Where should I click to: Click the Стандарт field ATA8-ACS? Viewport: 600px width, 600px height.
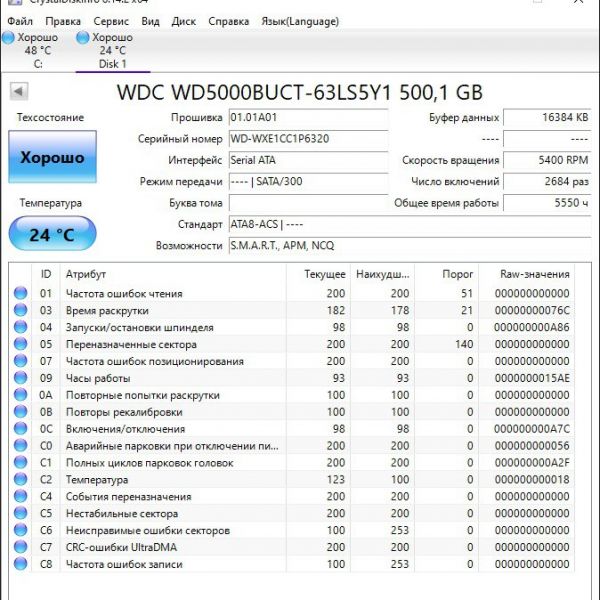tap(410, 224)
